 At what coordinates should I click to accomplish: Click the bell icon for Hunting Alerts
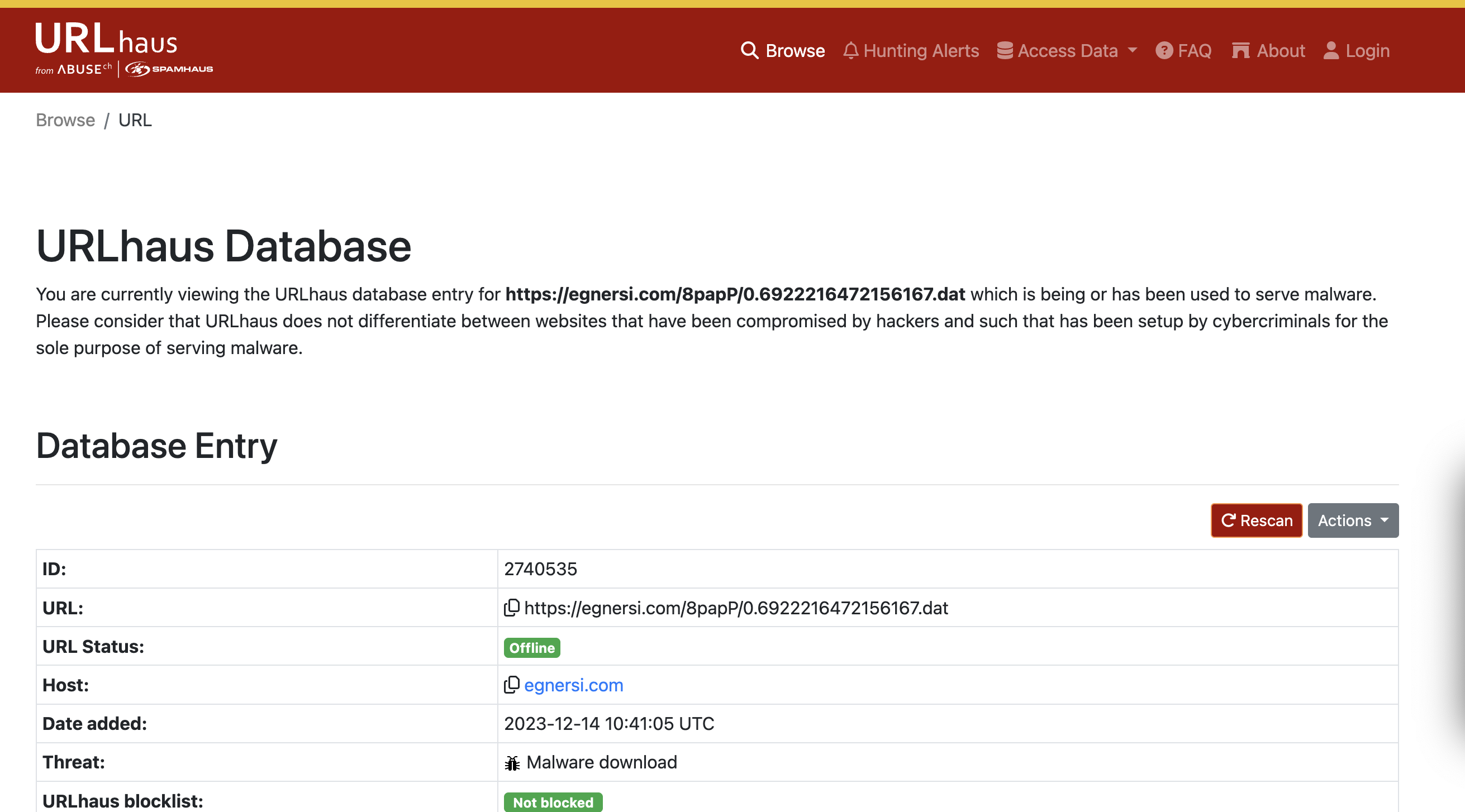[x=850, y=51]
